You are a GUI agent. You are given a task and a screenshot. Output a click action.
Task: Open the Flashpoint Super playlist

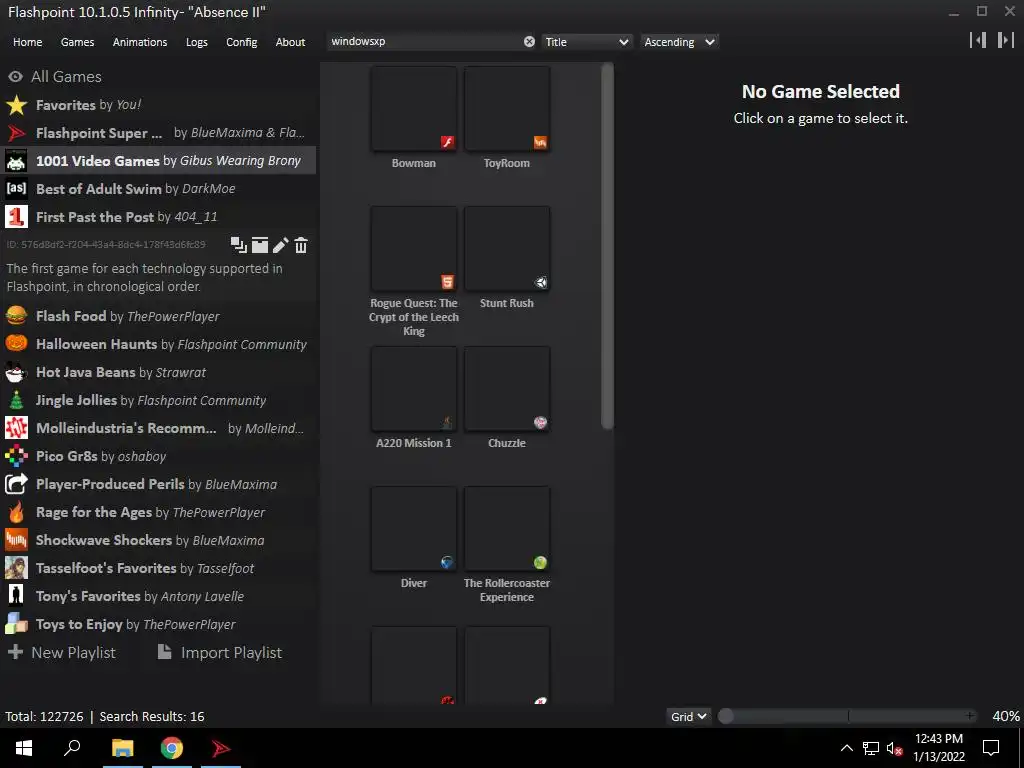point(159,133)
